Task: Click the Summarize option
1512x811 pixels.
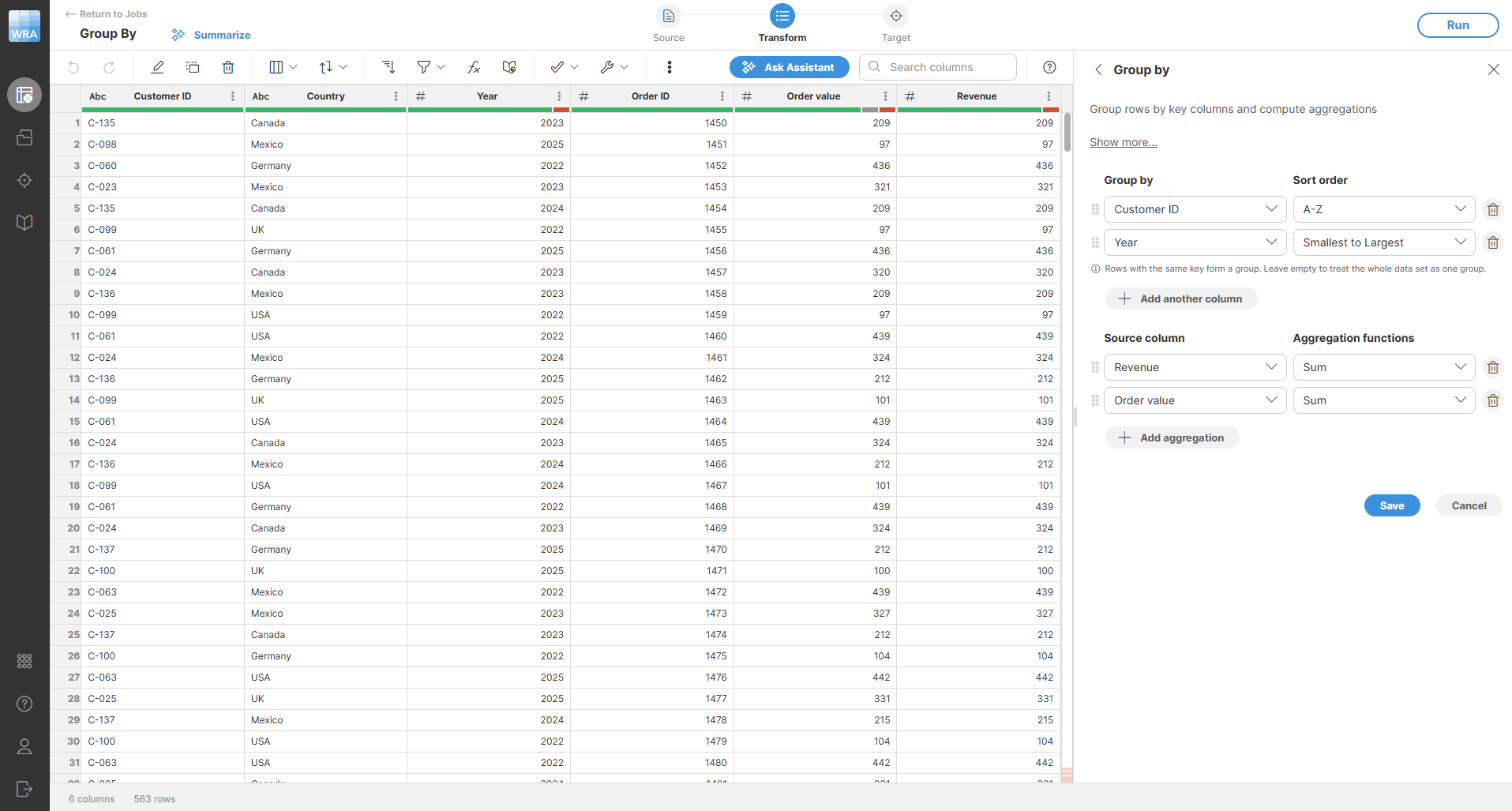Action: (210, 35)
